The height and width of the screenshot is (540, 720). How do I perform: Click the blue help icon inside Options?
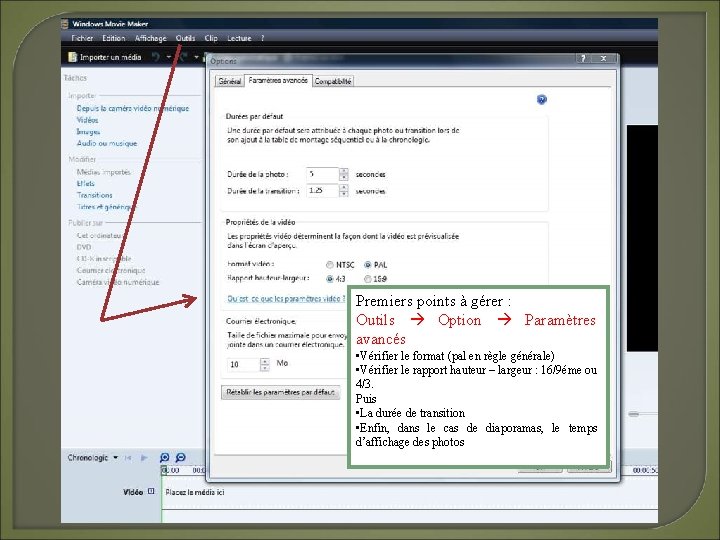coord(542,100)
